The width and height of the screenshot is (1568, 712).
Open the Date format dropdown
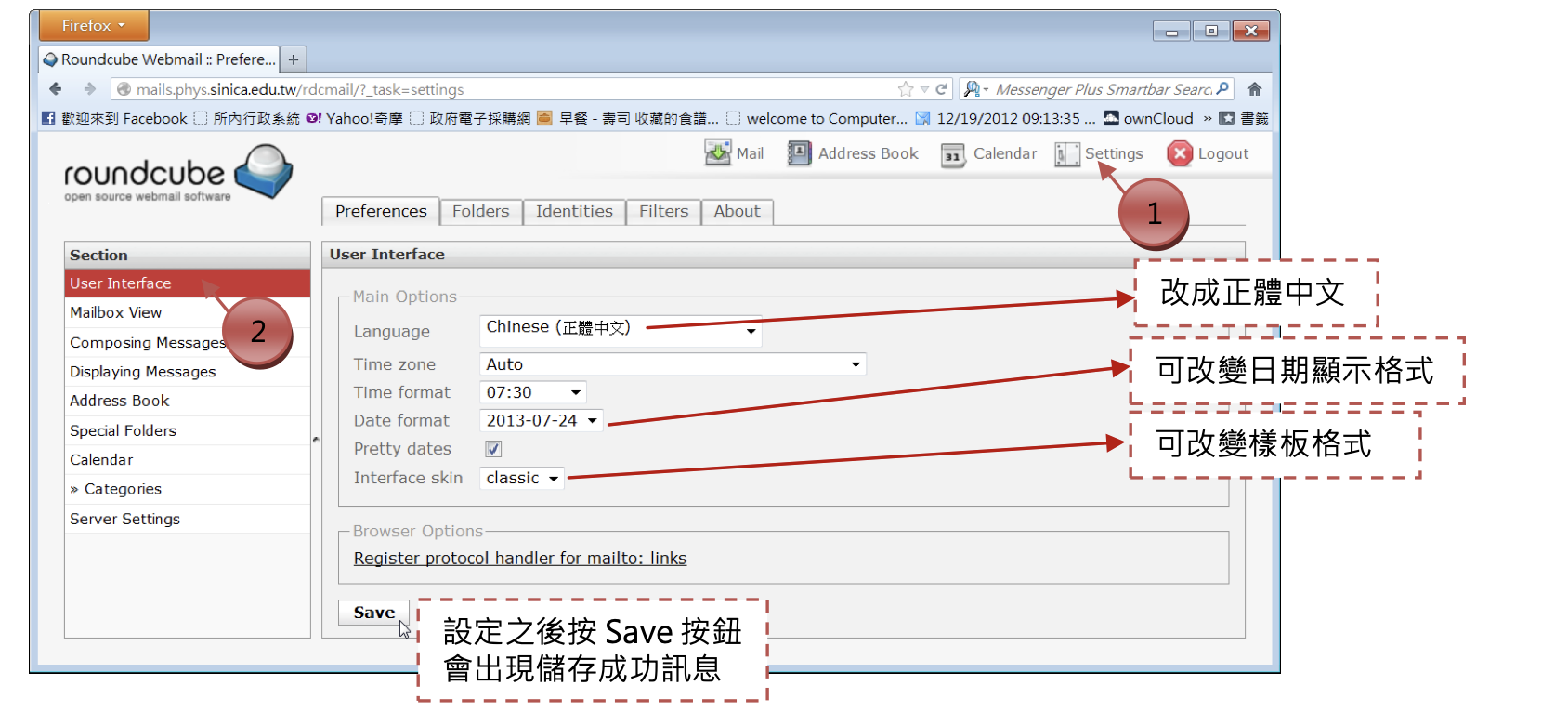pos(541,421)
